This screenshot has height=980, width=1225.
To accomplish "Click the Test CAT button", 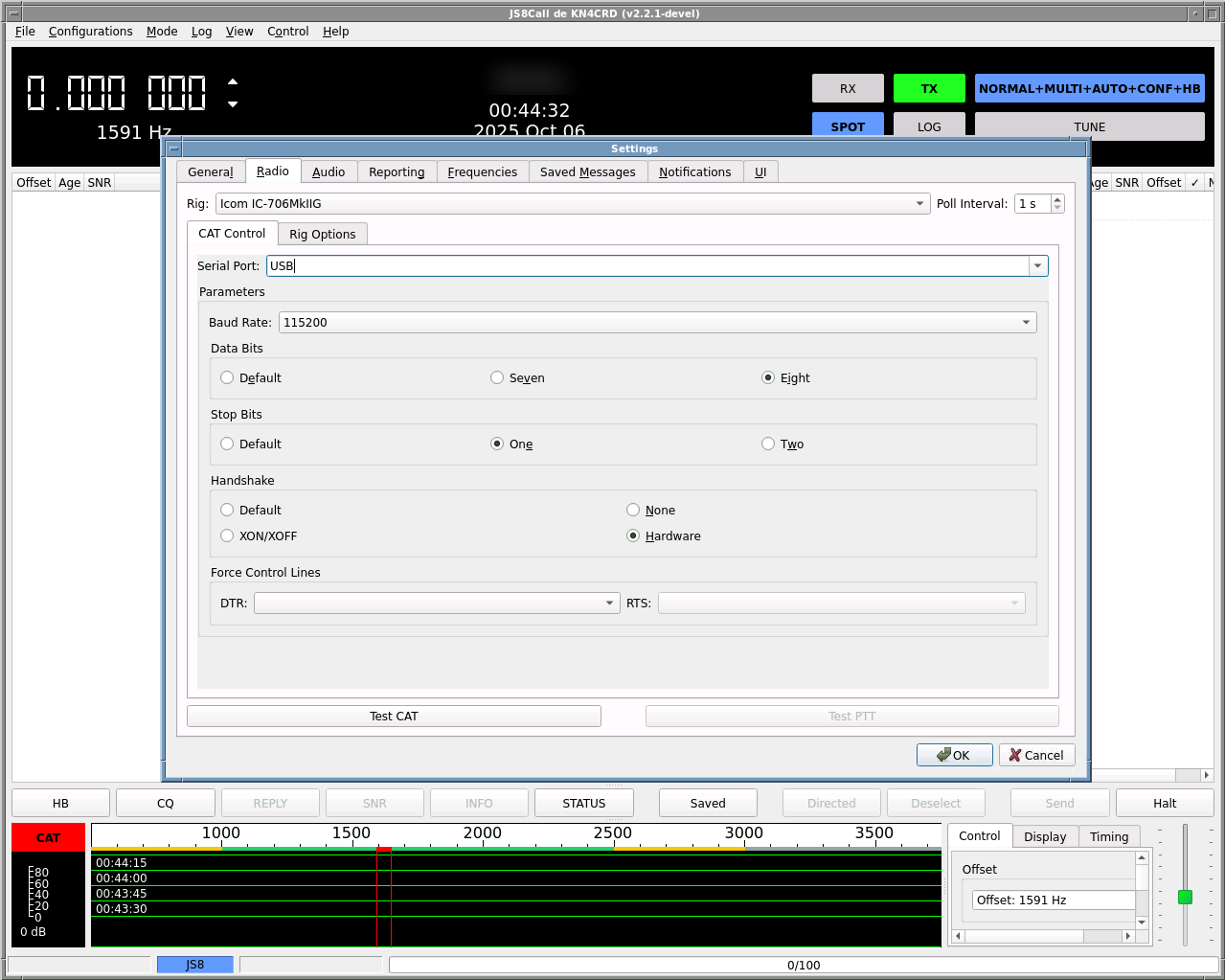I will [394, 716].
